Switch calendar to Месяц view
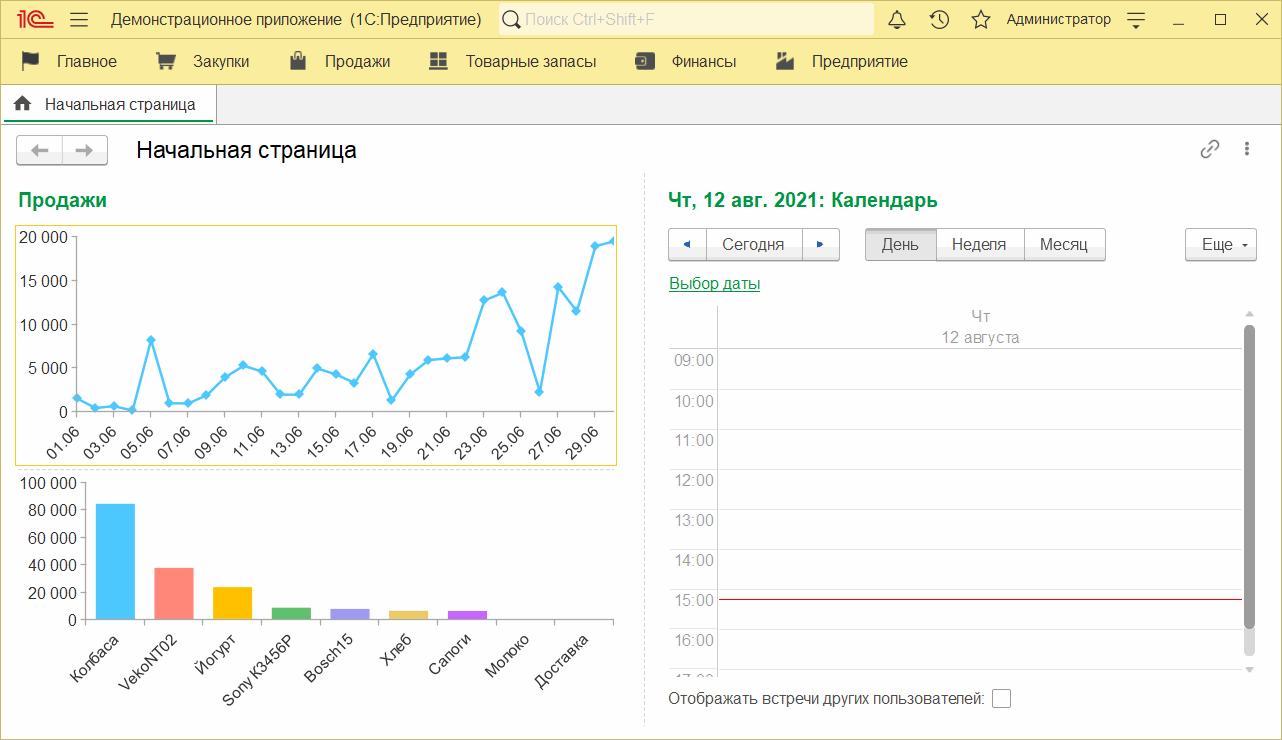Viewport: 1282px width, 740px height. 1065,245
